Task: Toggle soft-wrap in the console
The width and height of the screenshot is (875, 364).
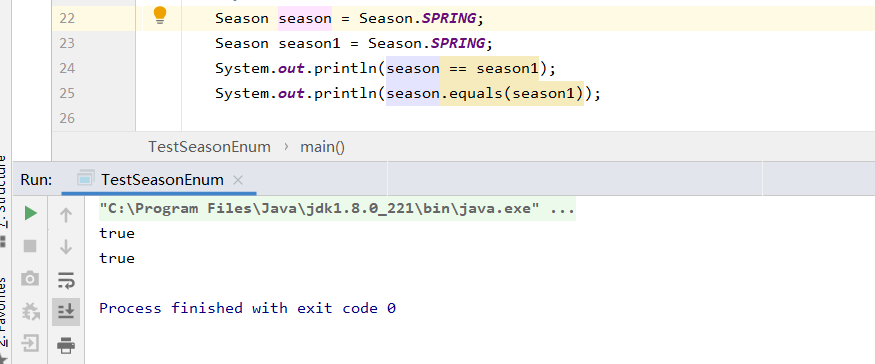Action: (66, 280)
